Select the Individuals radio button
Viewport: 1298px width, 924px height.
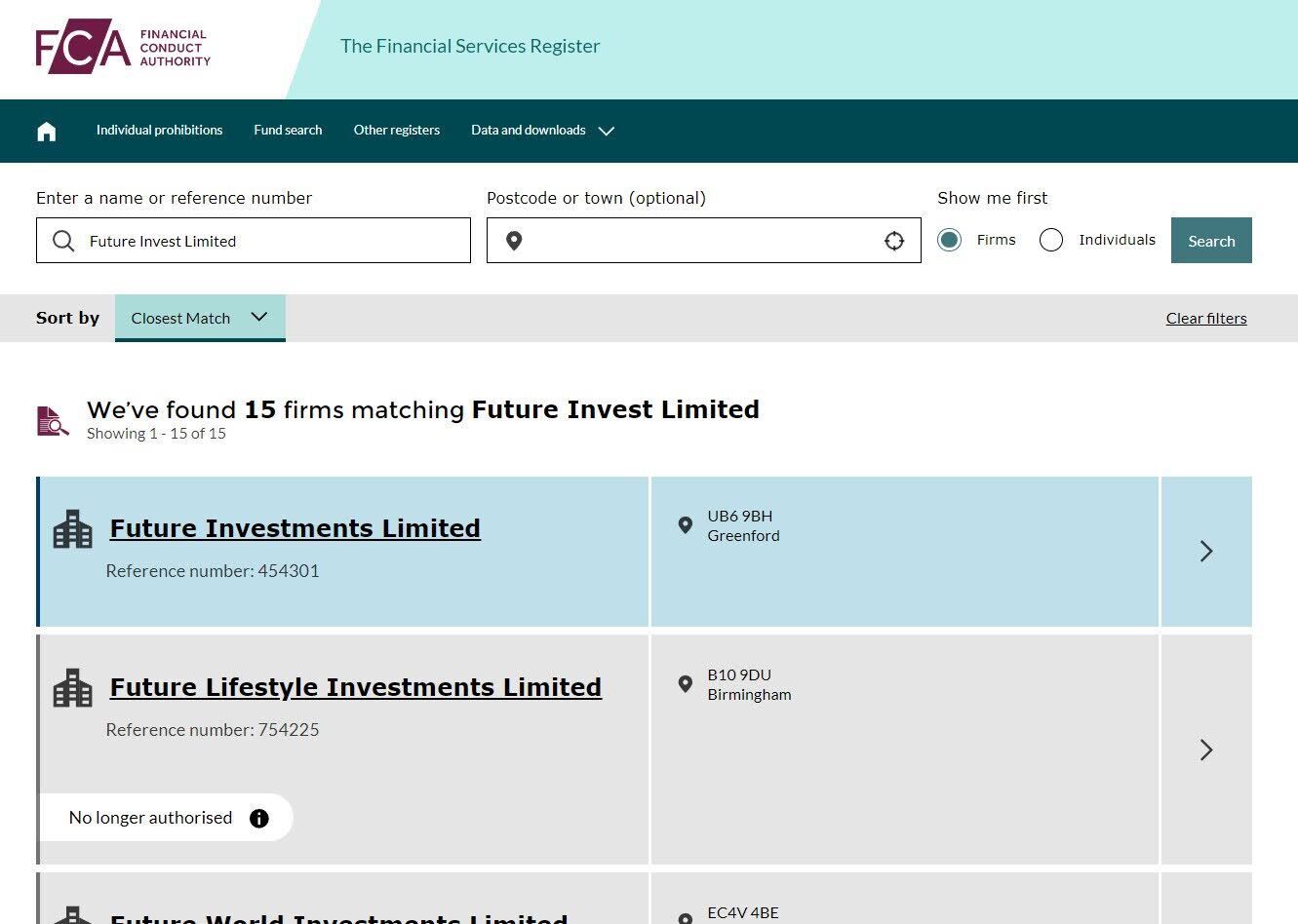[1050, 240]
